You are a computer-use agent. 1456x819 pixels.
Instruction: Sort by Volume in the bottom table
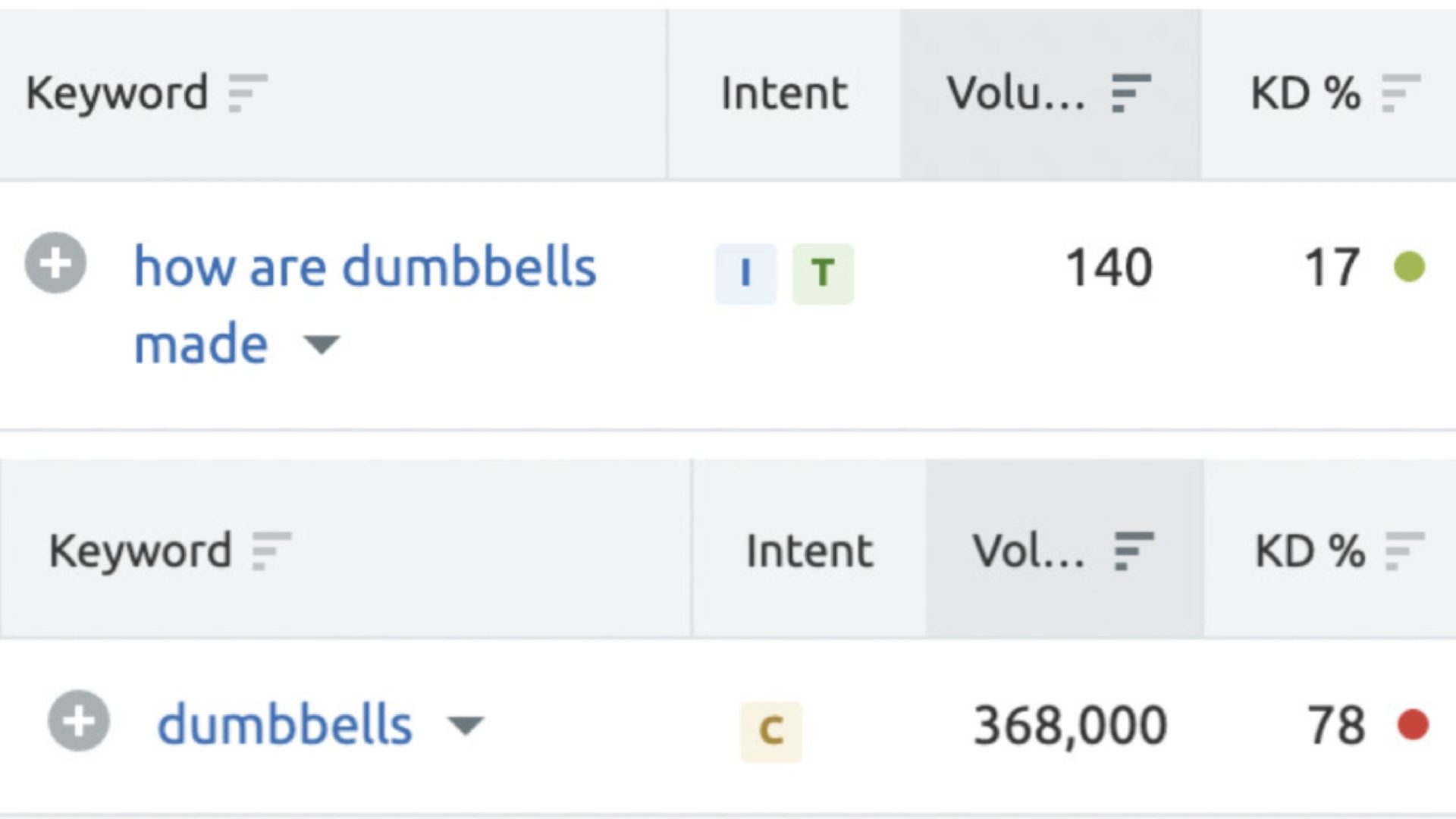click(x=1134, y=551)
